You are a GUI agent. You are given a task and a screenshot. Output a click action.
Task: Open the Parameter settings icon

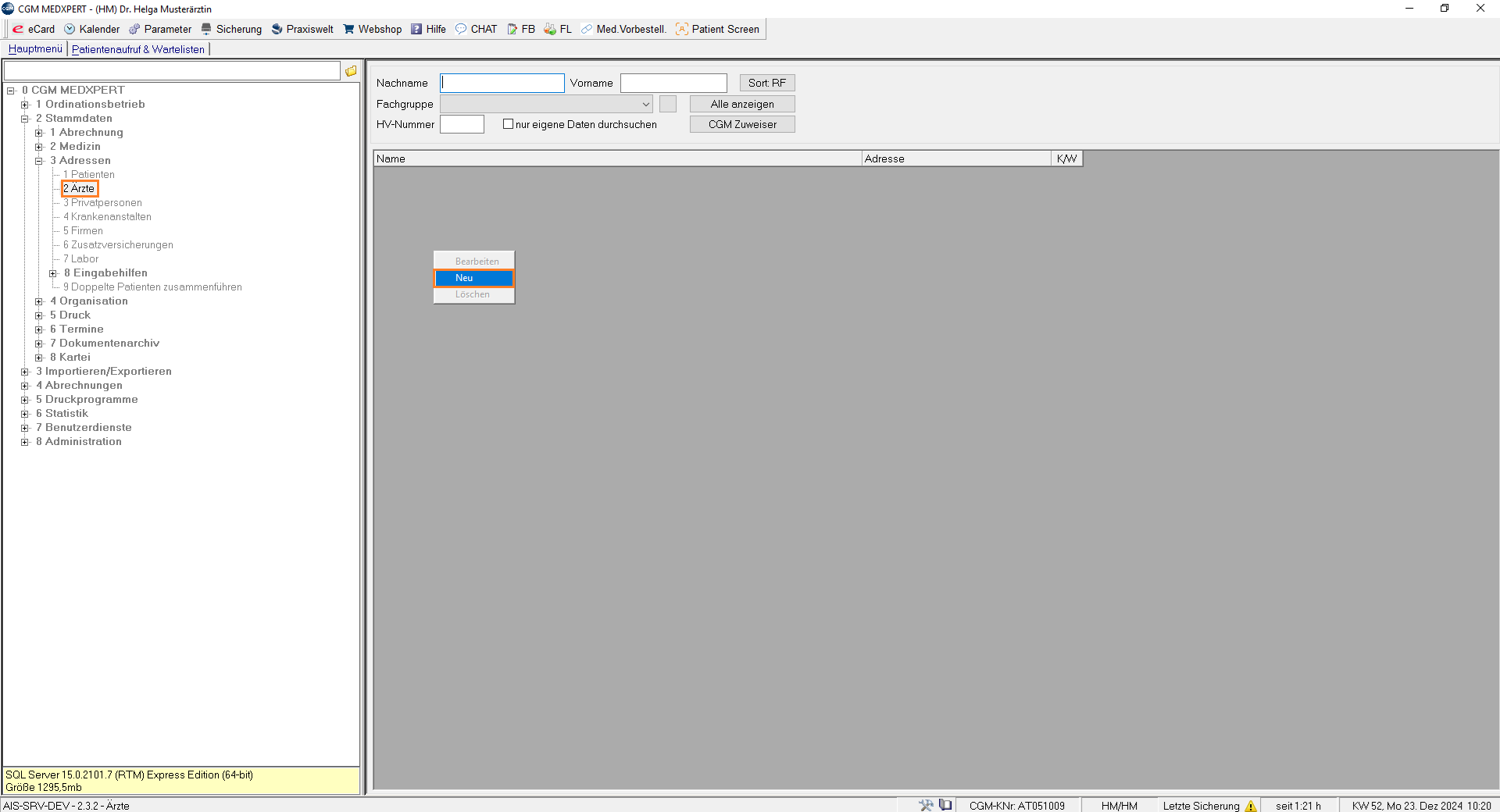[x=134, y=29]
